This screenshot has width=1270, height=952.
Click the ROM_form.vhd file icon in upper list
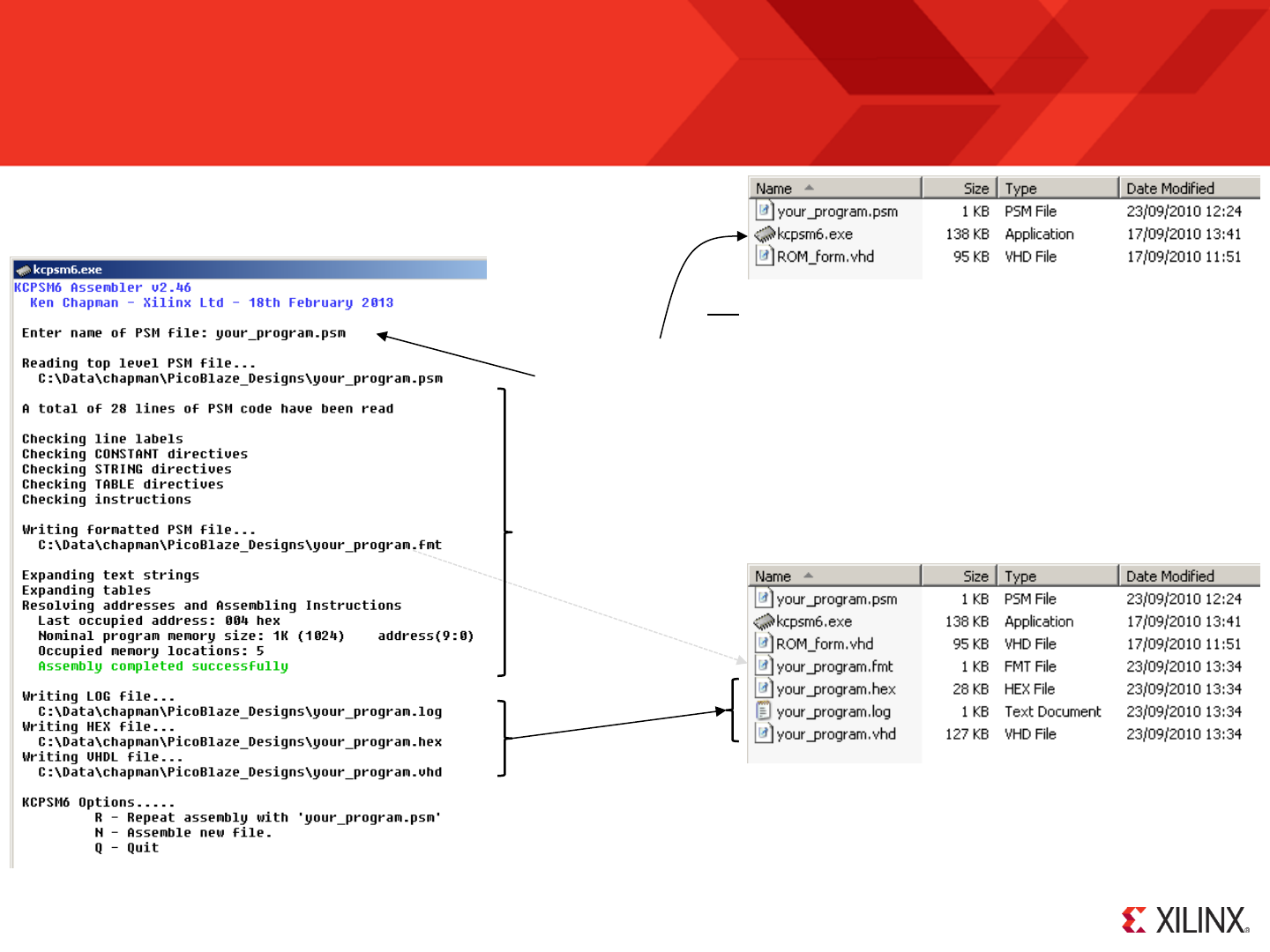point(765,257)
